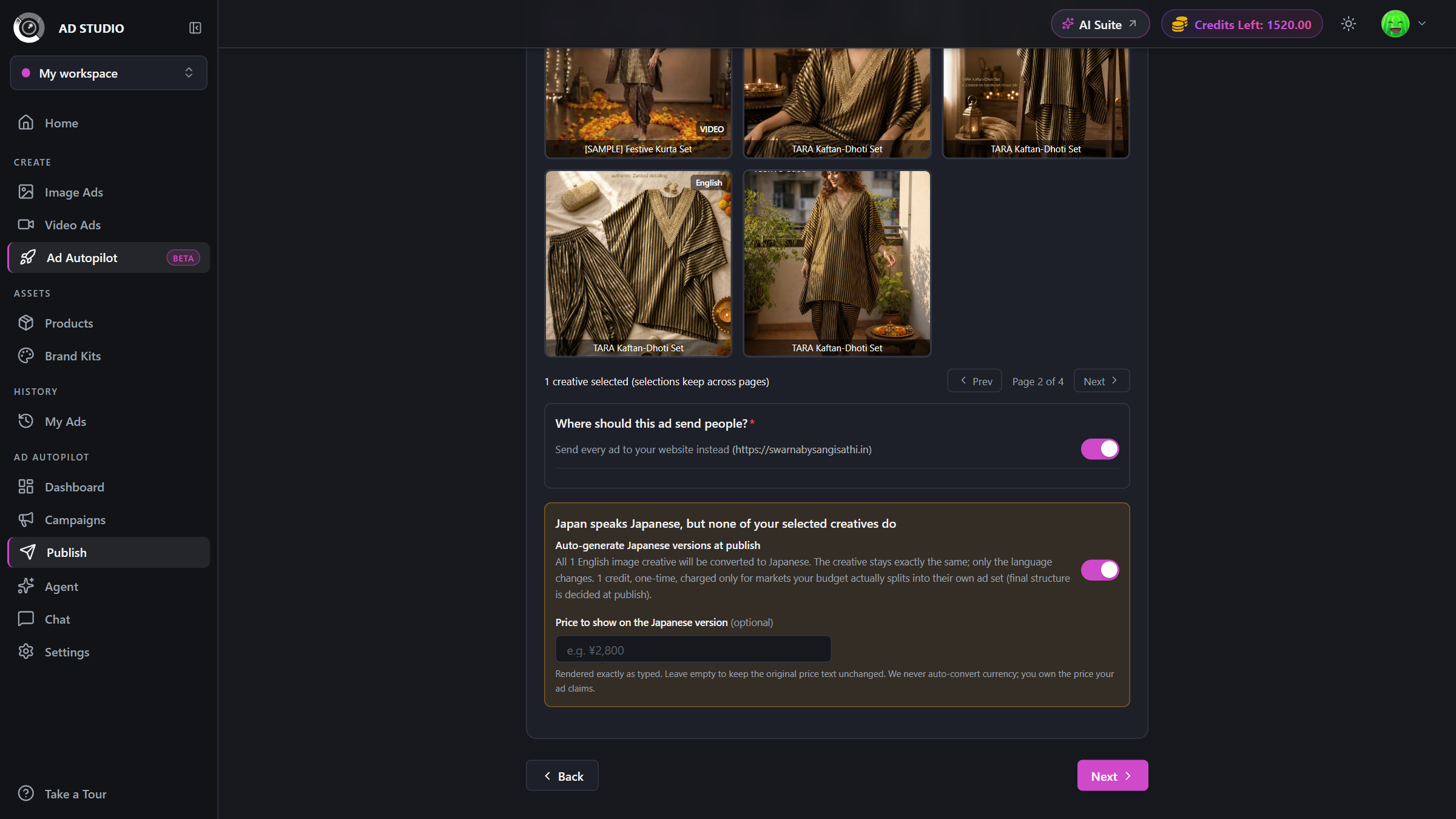The height and width of the screenshot is (819, 1456).
Task: Select the Publish menu item
Action: [x=109, y=552]
